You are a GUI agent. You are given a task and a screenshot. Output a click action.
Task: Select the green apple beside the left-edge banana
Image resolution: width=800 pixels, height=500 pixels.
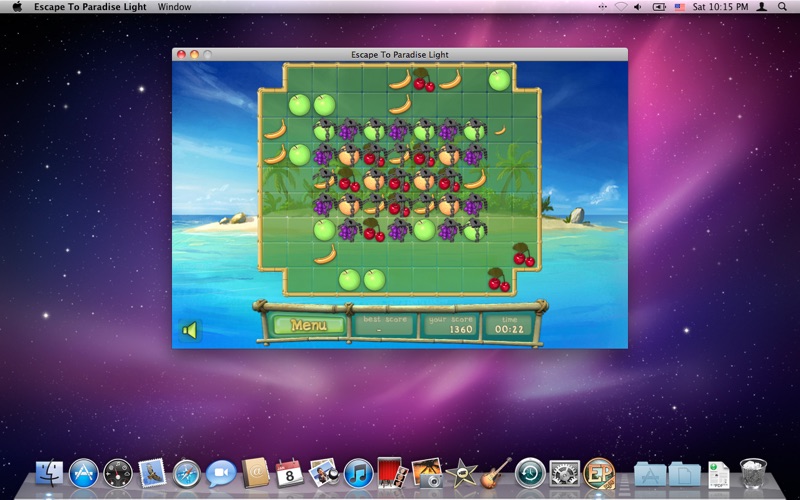(x=299, y=155)
